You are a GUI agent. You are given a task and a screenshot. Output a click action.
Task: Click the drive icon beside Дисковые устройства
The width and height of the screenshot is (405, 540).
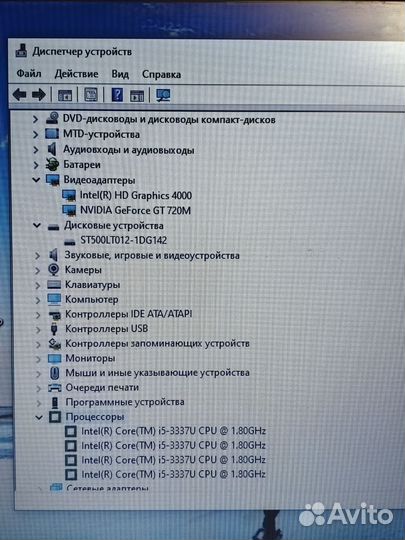pos(53,227)
